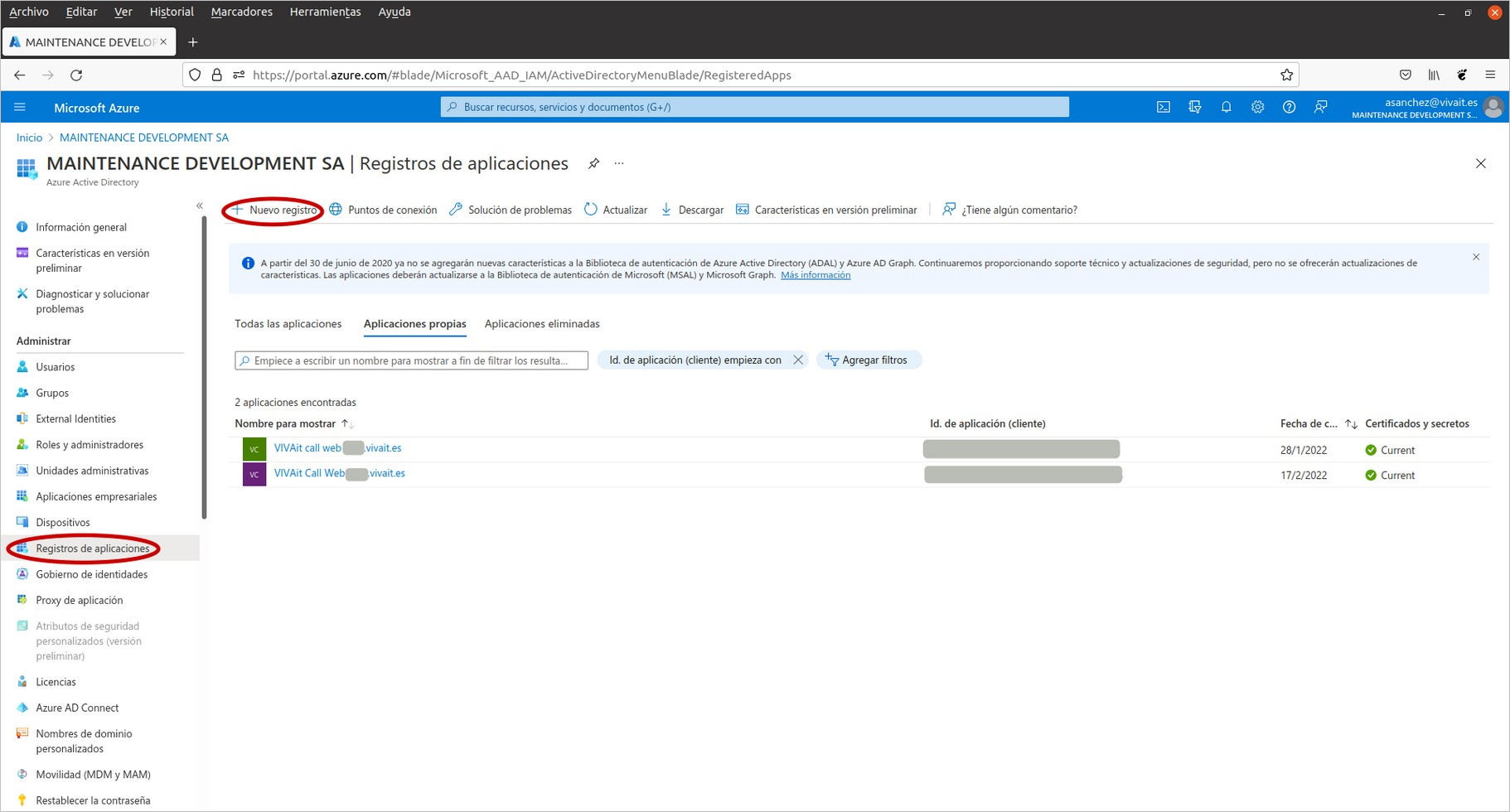Open the Directories and subscriptions filter icon

pos(1194,107)
